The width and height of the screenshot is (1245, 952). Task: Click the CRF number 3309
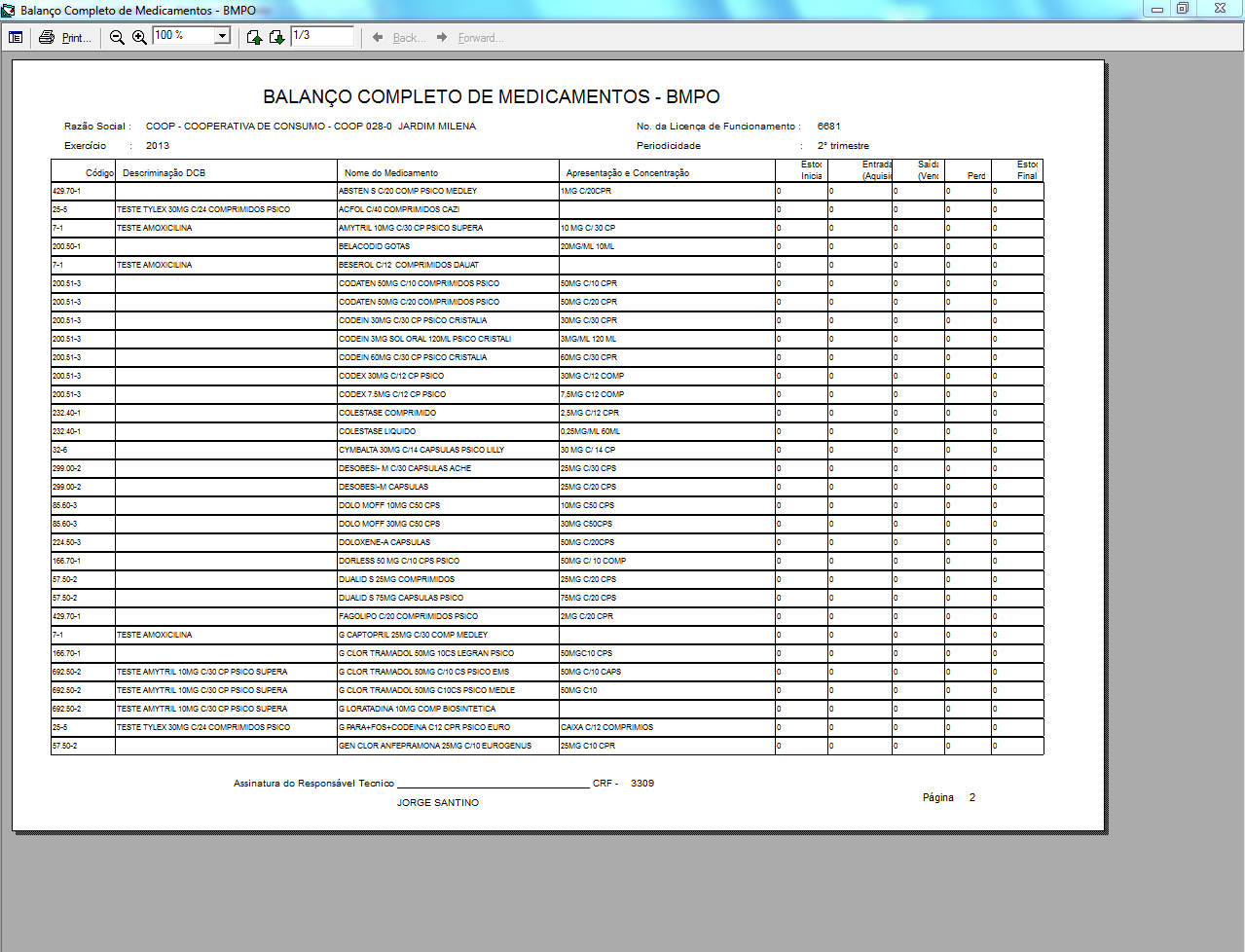(642, 784)
